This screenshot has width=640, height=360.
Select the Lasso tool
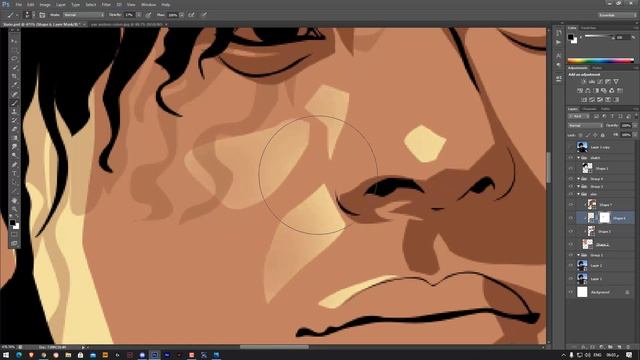click(14, 59)
